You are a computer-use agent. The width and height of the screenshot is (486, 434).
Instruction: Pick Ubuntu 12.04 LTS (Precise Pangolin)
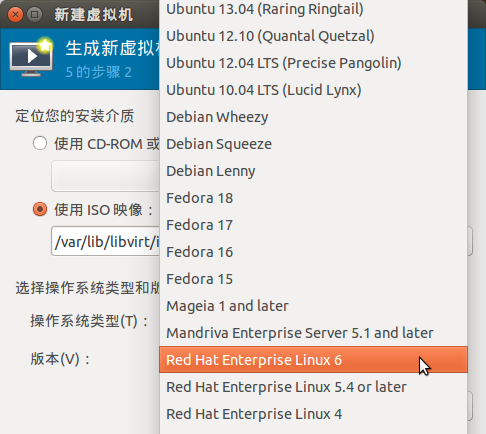[313, 63]
